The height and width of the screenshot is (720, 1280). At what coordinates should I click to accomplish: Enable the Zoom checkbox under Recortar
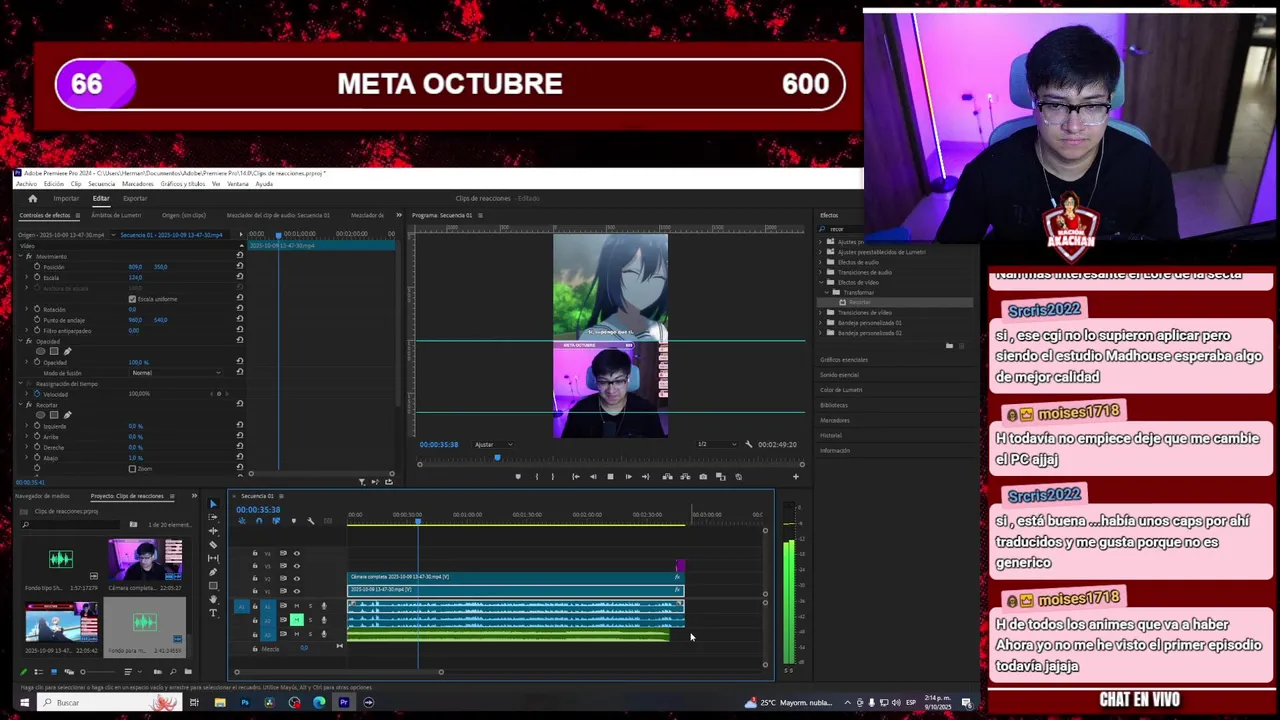pyautogui.click(x=132, y=469)
